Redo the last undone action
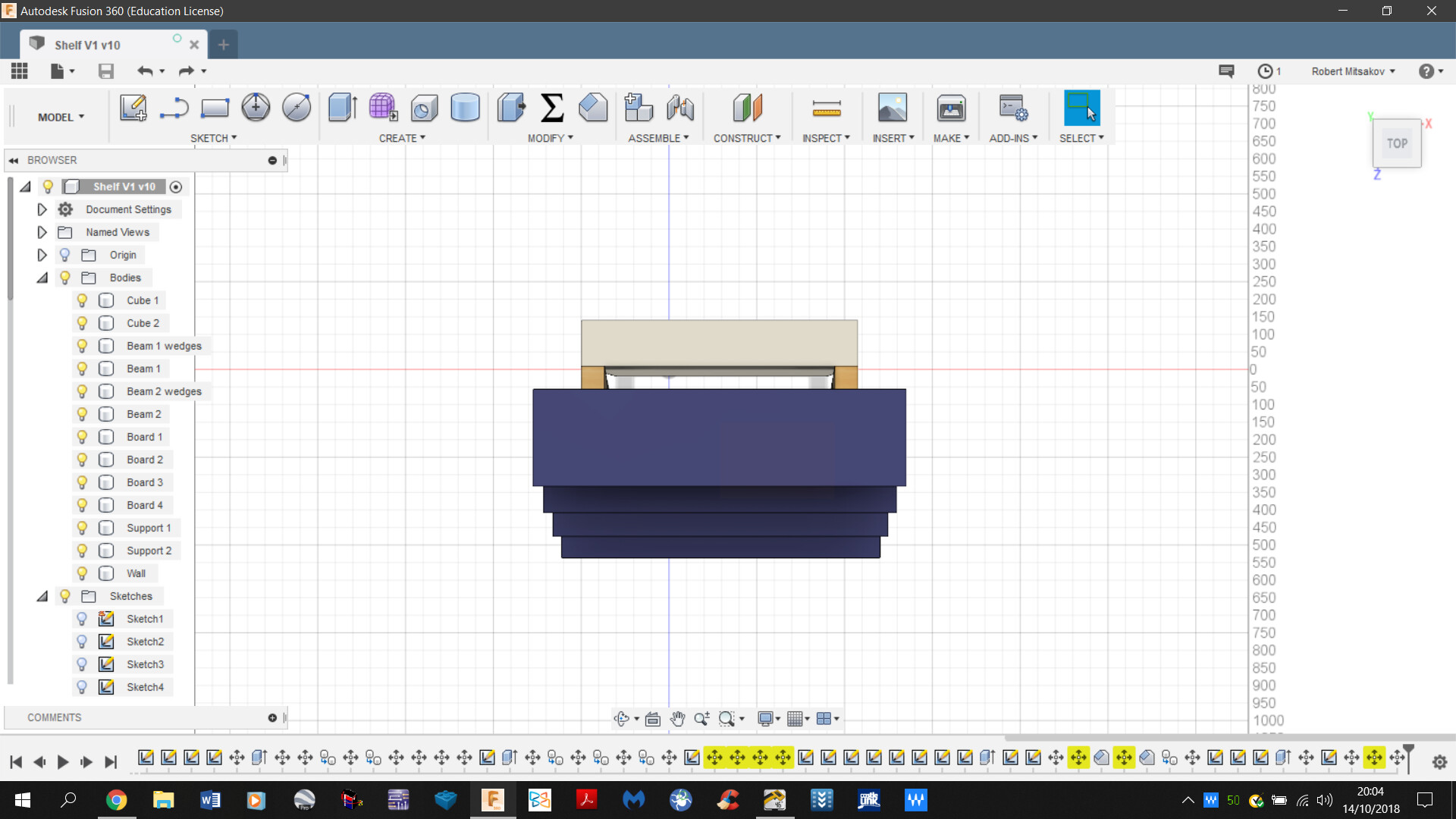 click(186, 71)
